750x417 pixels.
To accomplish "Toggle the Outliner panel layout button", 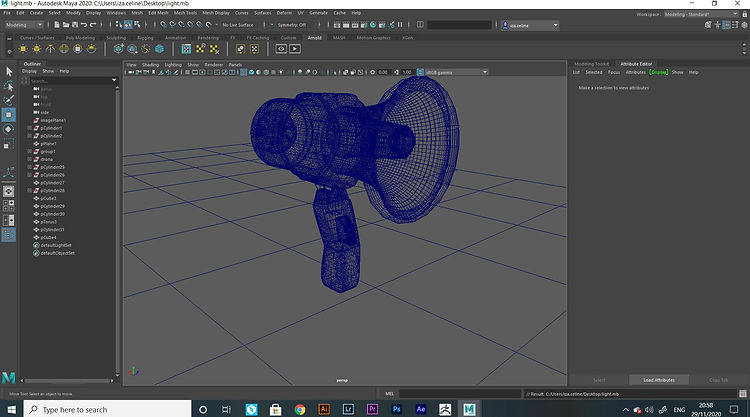I will (x=9, y=235).
